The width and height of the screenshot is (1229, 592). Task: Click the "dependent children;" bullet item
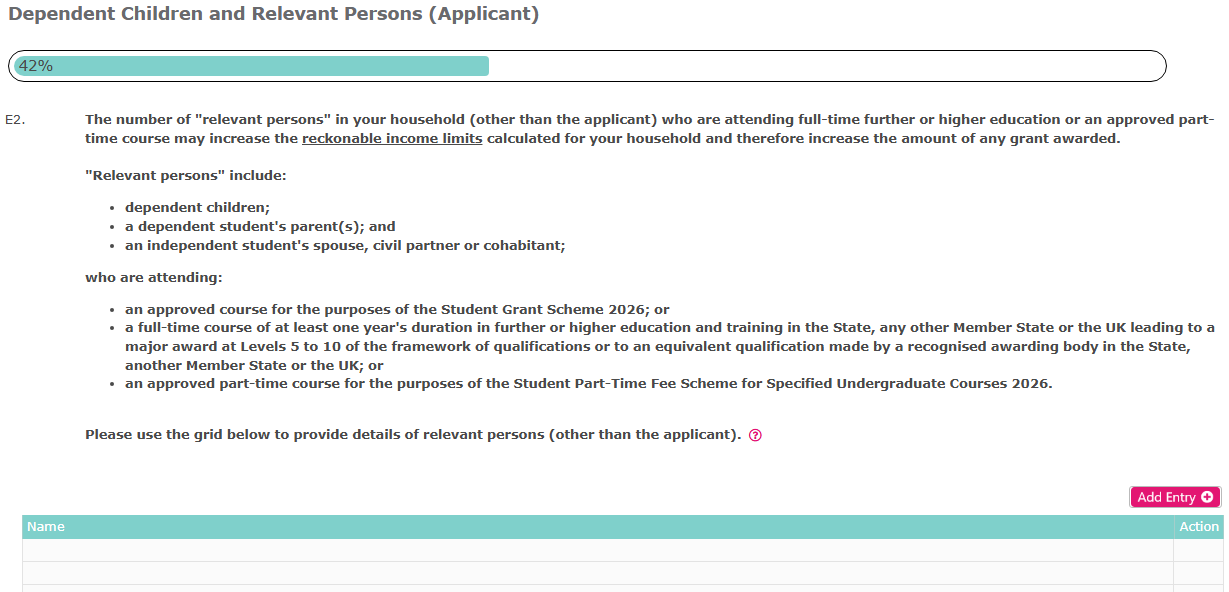(x=197, y=208)
